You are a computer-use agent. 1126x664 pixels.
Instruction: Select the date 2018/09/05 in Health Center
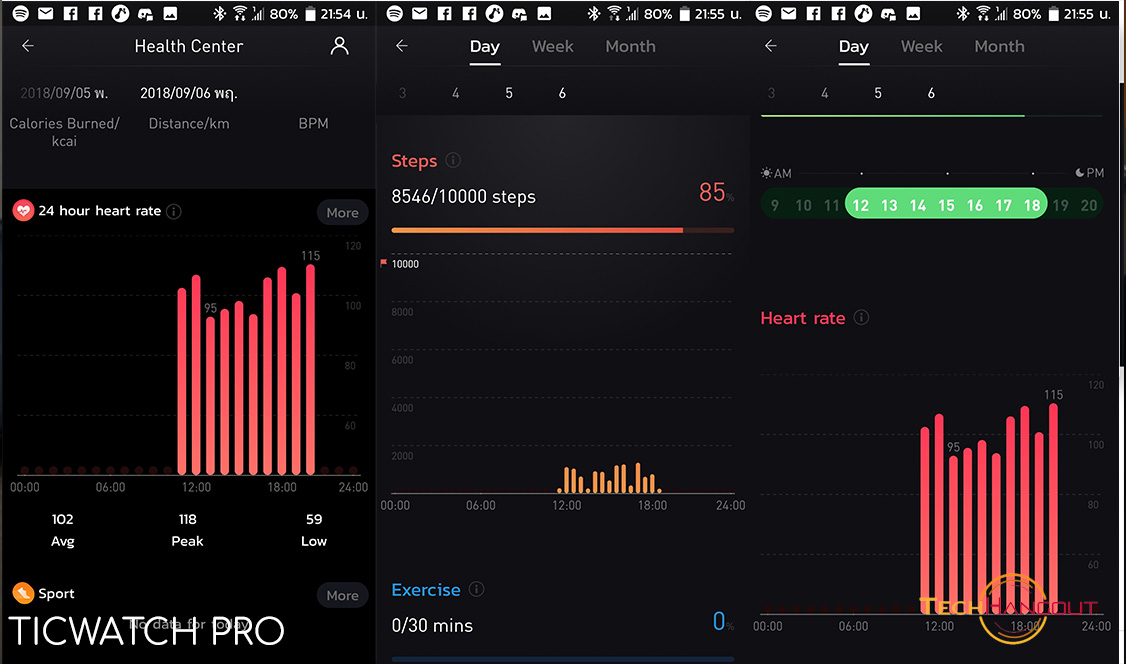coord(64,93)
